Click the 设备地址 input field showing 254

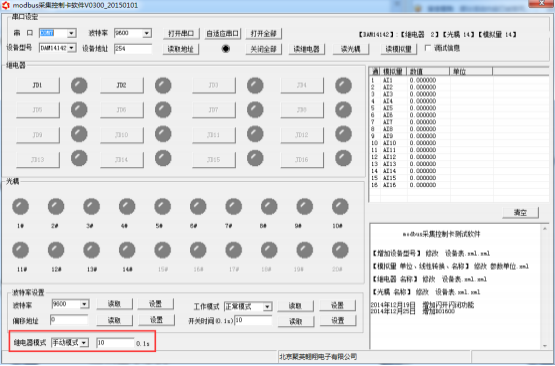coord(133,48)
